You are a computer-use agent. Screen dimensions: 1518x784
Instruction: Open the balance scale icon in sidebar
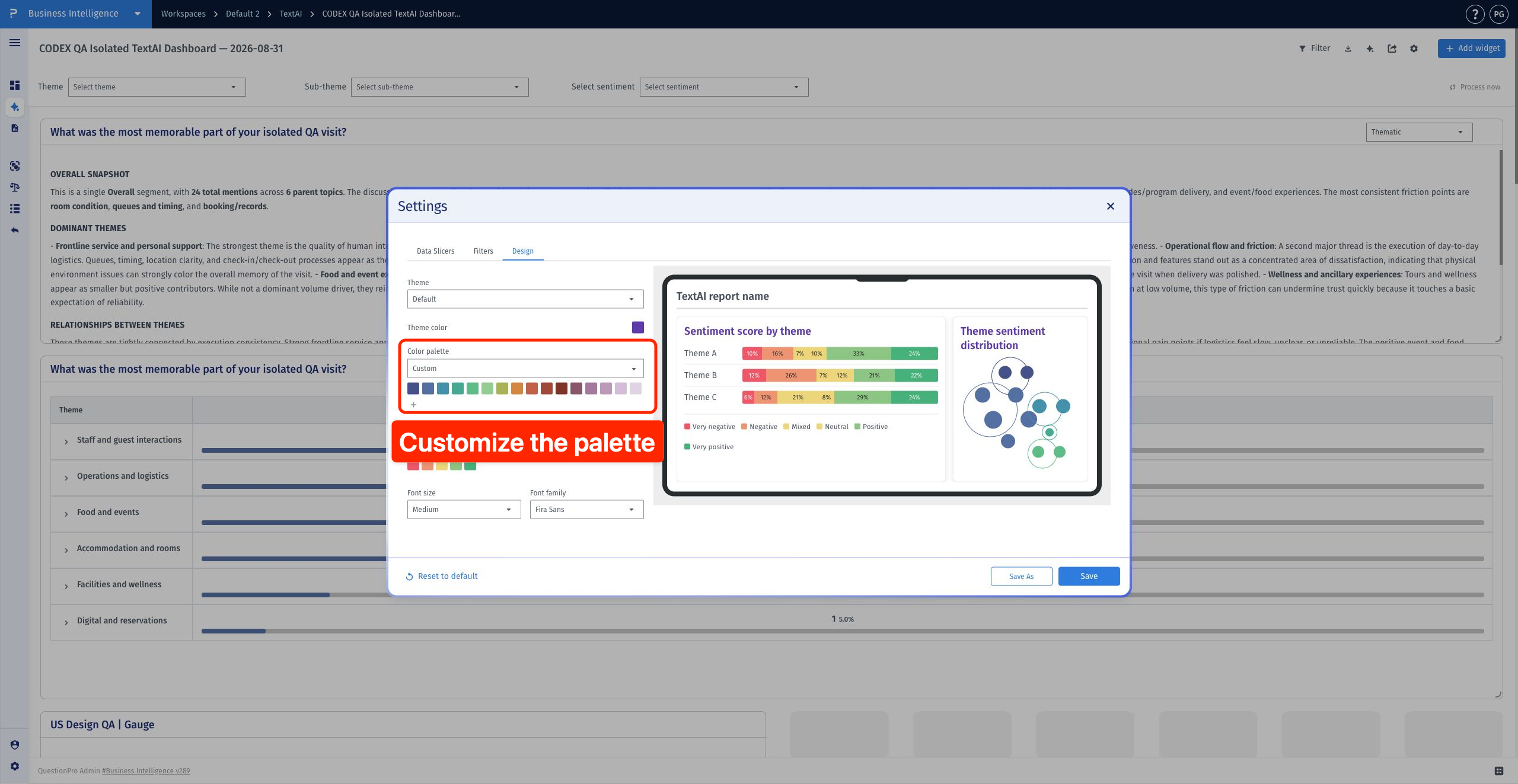[15, 187]
